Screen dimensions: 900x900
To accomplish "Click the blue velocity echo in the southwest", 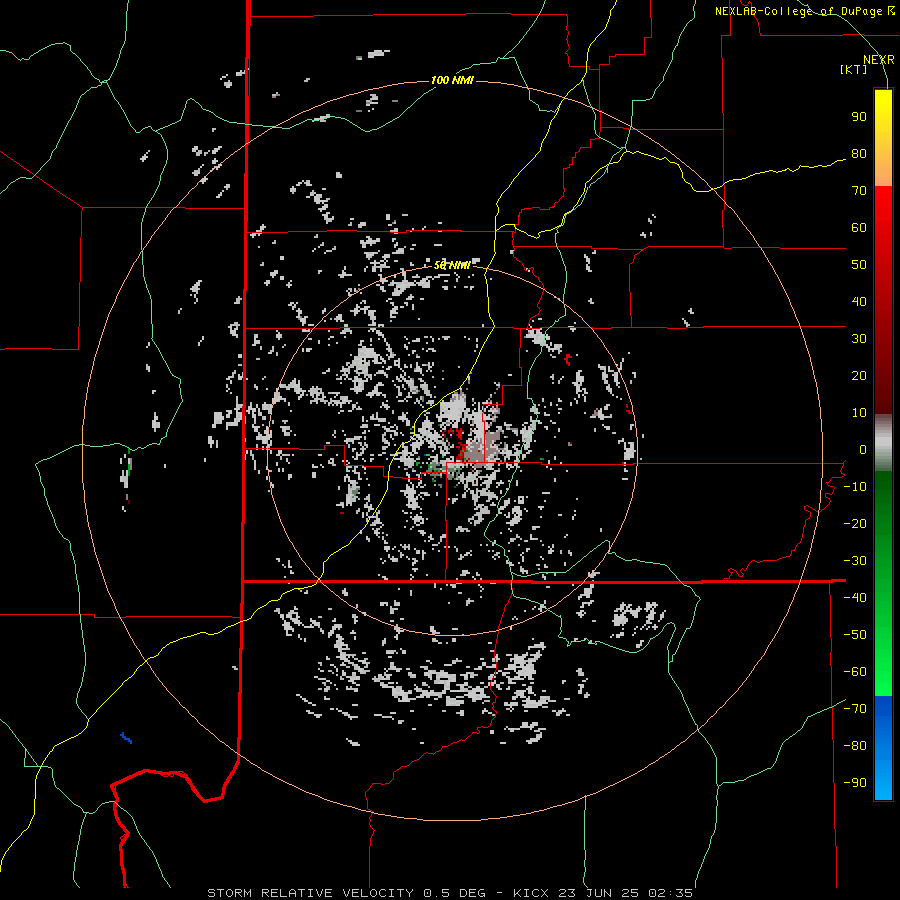I will coord(126,738).
